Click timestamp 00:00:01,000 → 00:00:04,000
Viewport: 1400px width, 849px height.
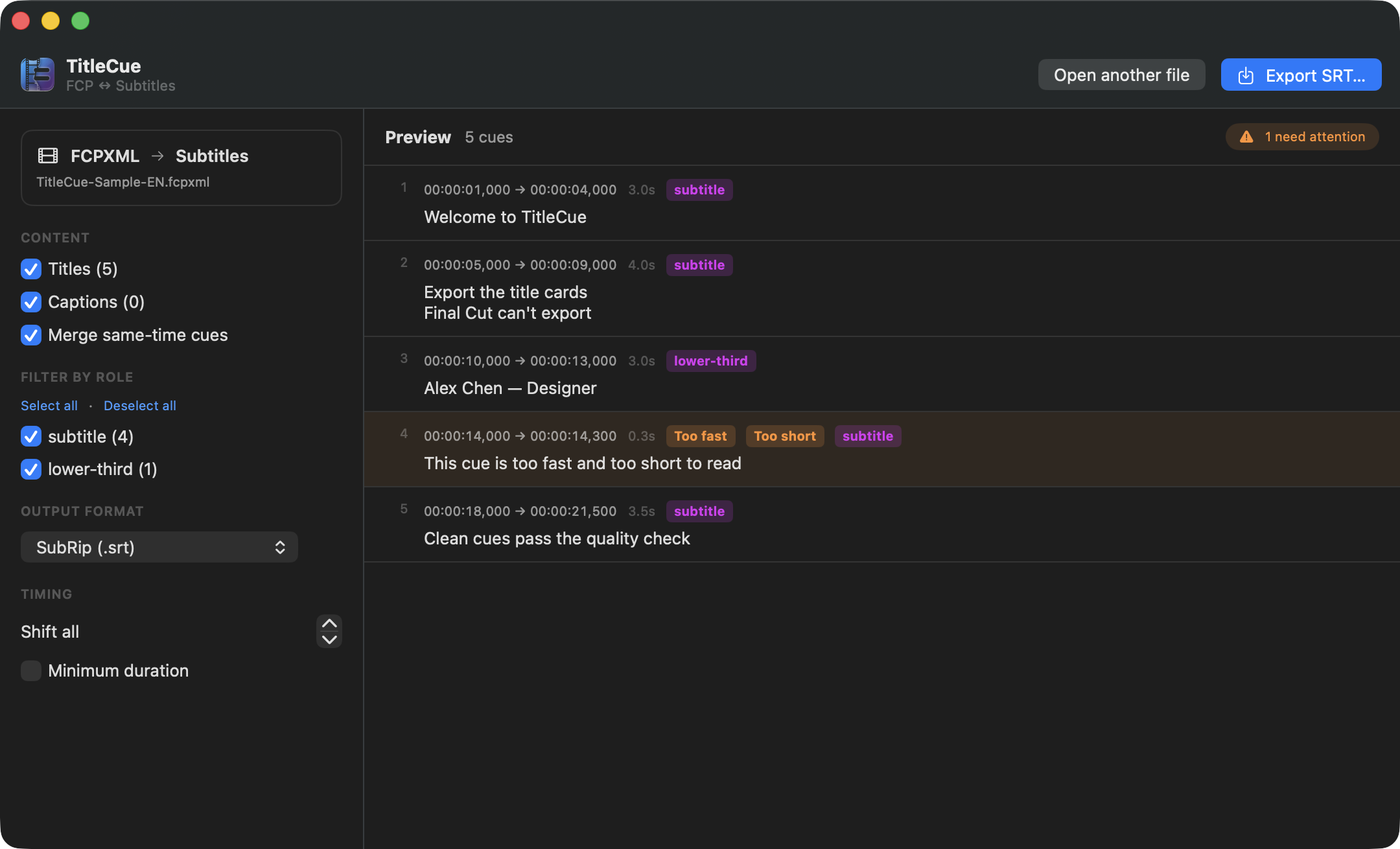click(520, 190)
